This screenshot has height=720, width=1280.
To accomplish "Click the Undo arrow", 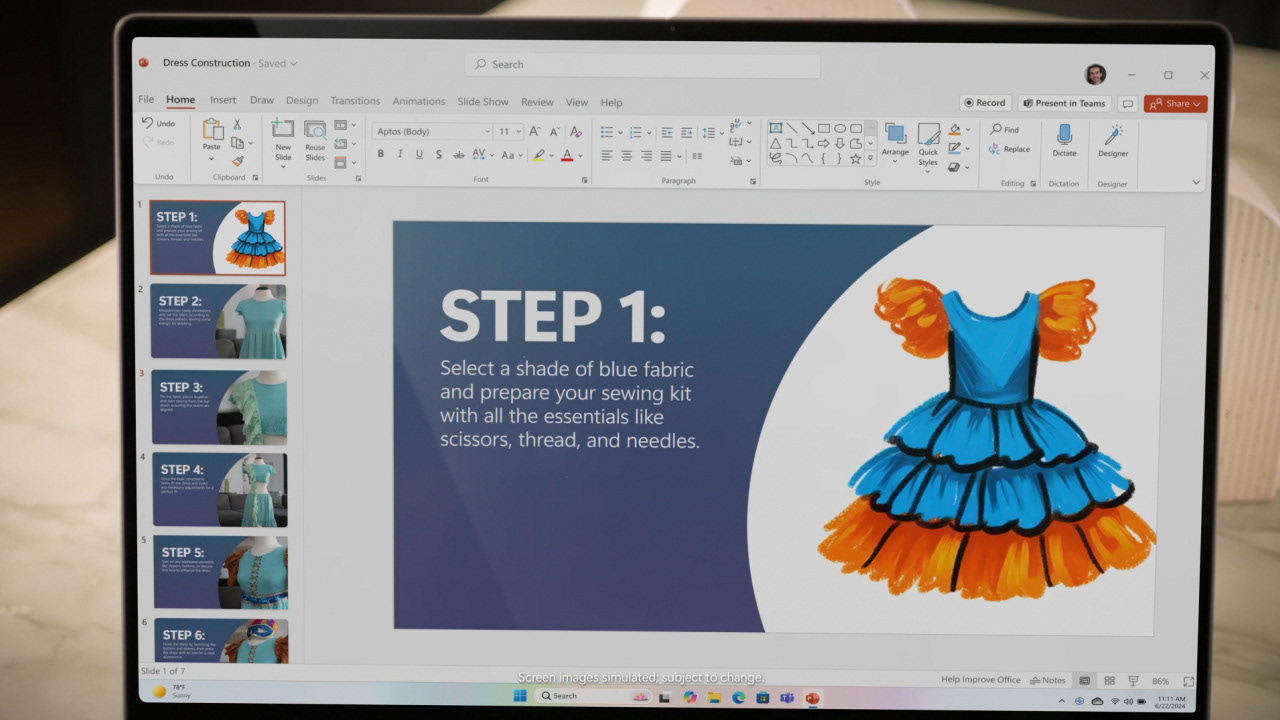I will [x=148, y=123].
